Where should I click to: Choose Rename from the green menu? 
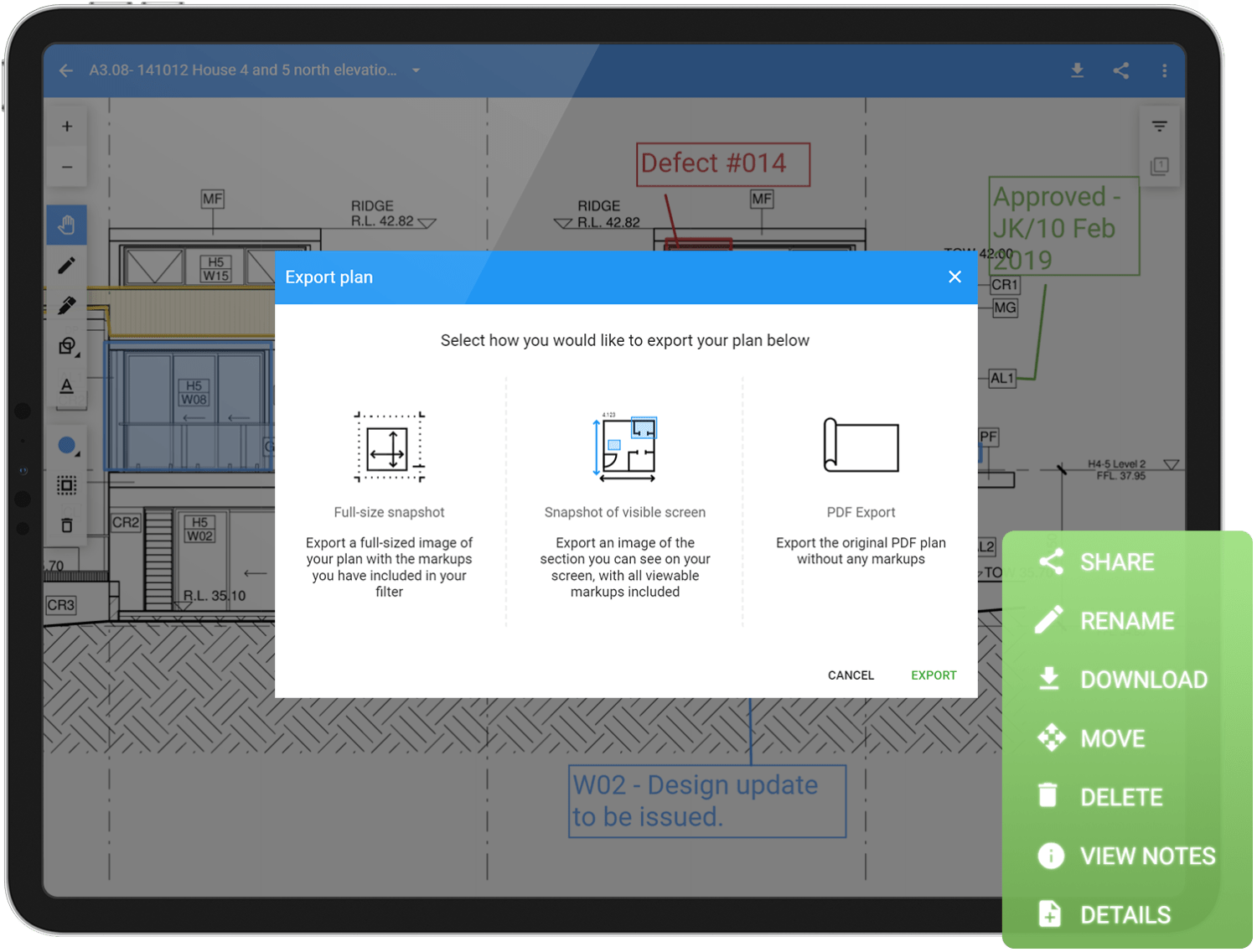[x=1126, y=620]
